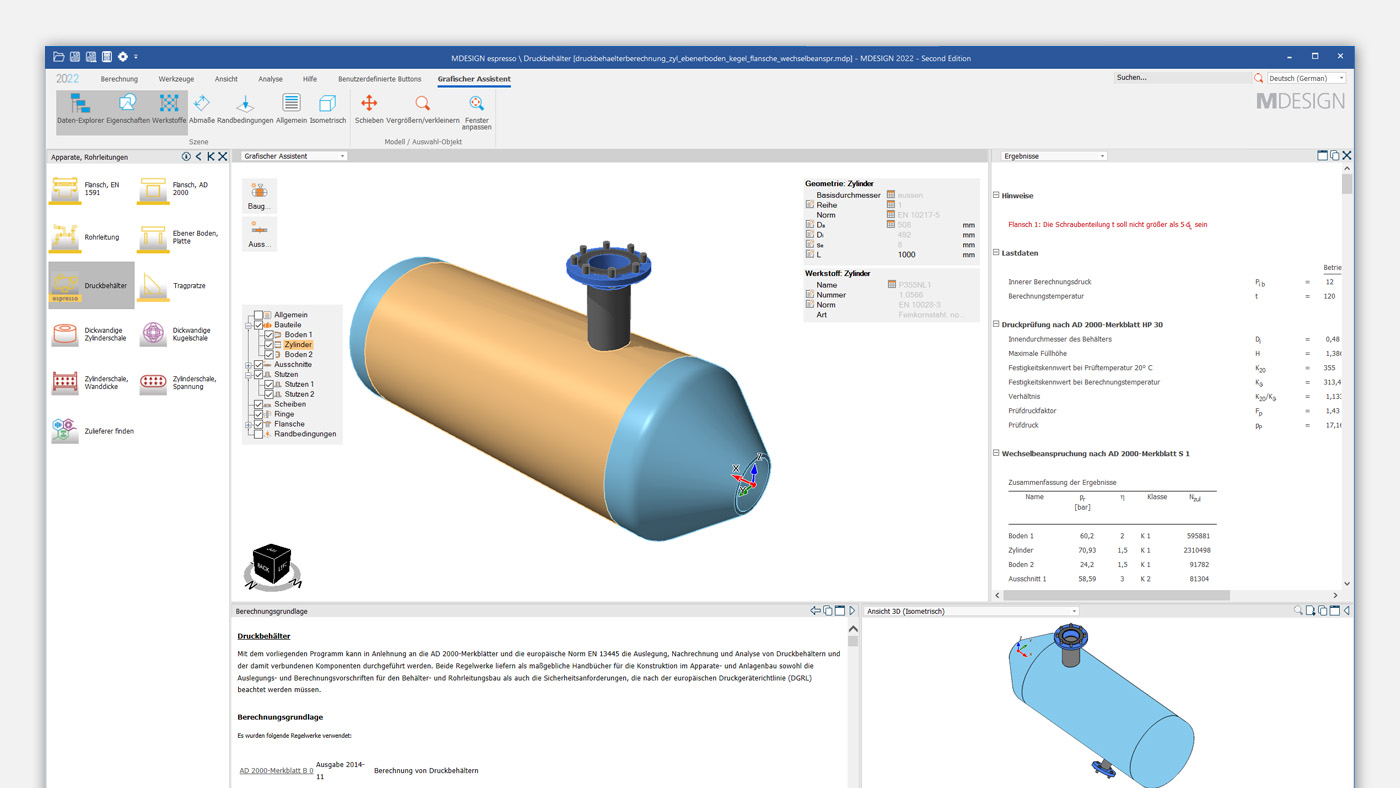The height and width of the screenshot is (788, 1400).
Task: Open the Tragpratze module
Action: pyautogui.click(x=179, y=285)
